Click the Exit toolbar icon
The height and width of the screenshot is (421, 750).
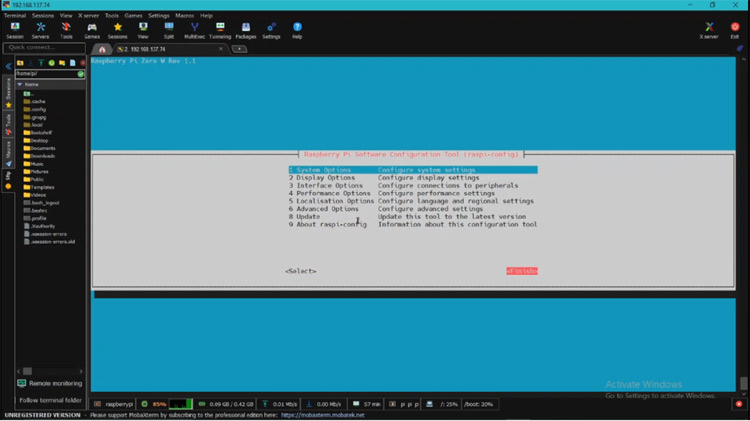click(735, 30)
